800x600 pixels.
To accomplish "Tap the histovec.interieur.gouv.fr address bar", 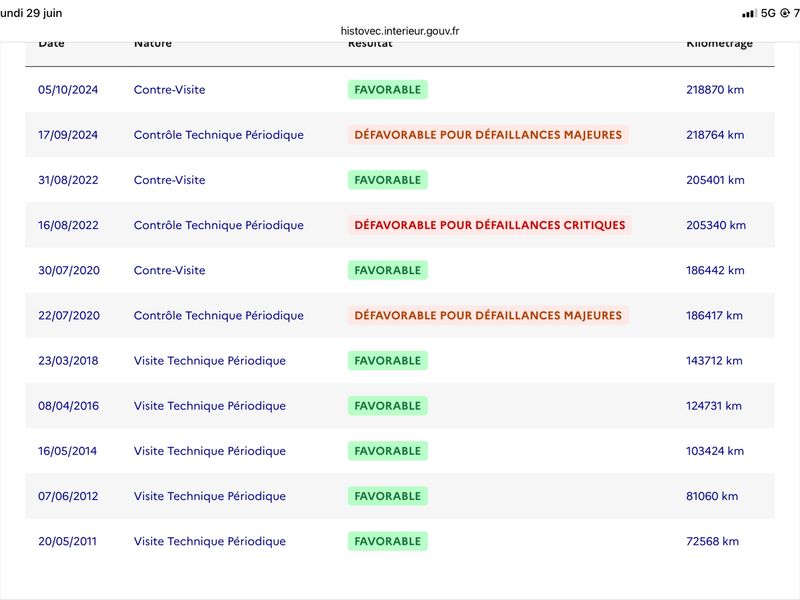I will [399, 31].
